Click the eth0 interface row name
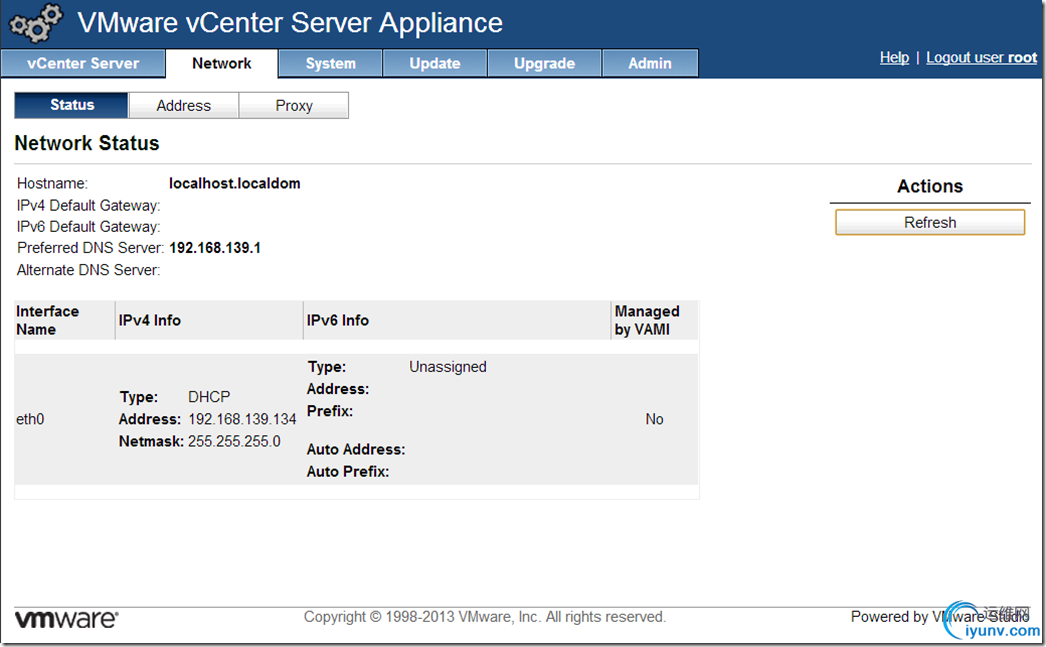This screenshot has height=647, width=1046. (x=30, y=419)
